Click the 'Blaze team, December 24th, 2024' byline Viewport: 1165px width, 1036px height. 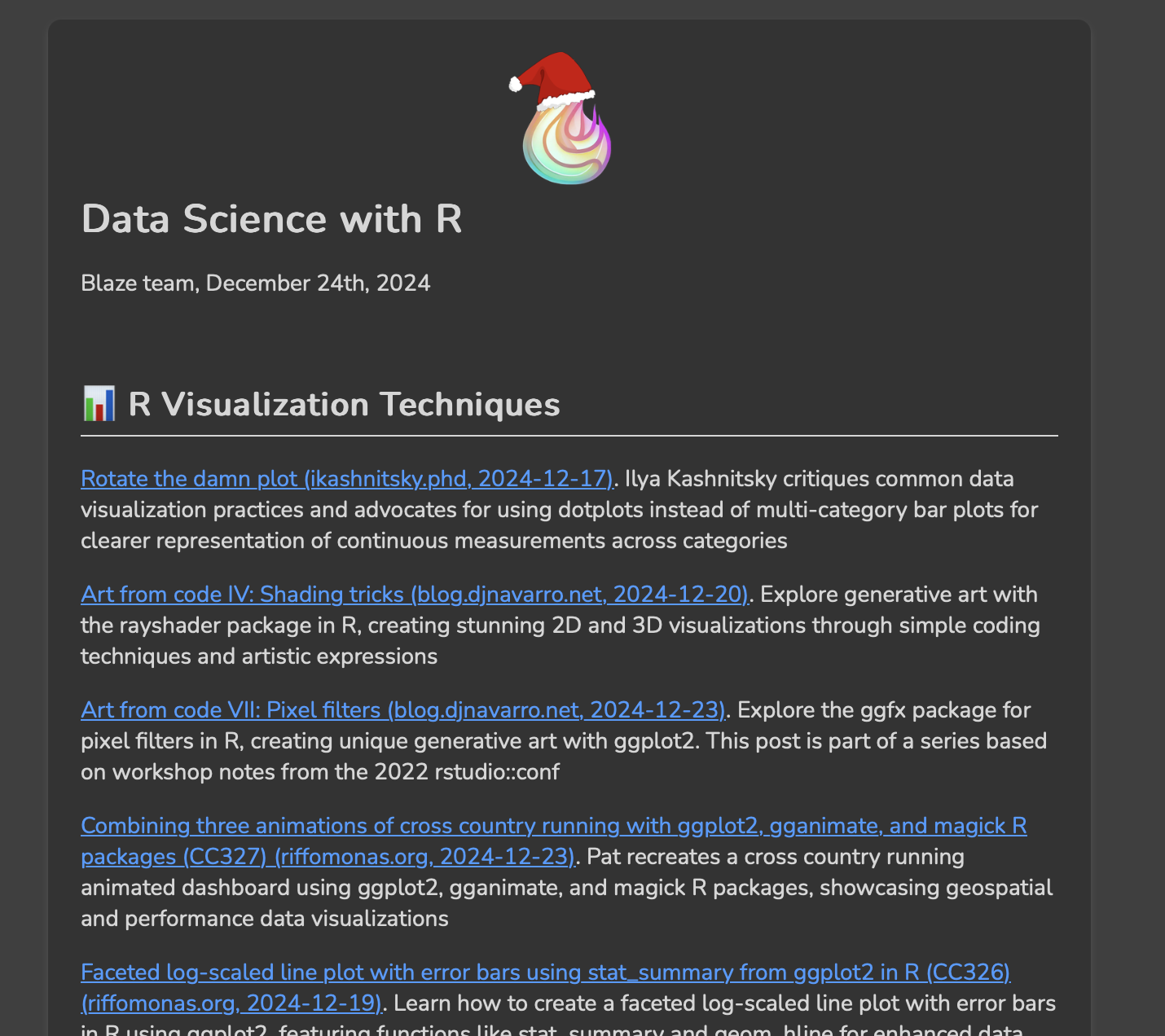pos(256,283)
